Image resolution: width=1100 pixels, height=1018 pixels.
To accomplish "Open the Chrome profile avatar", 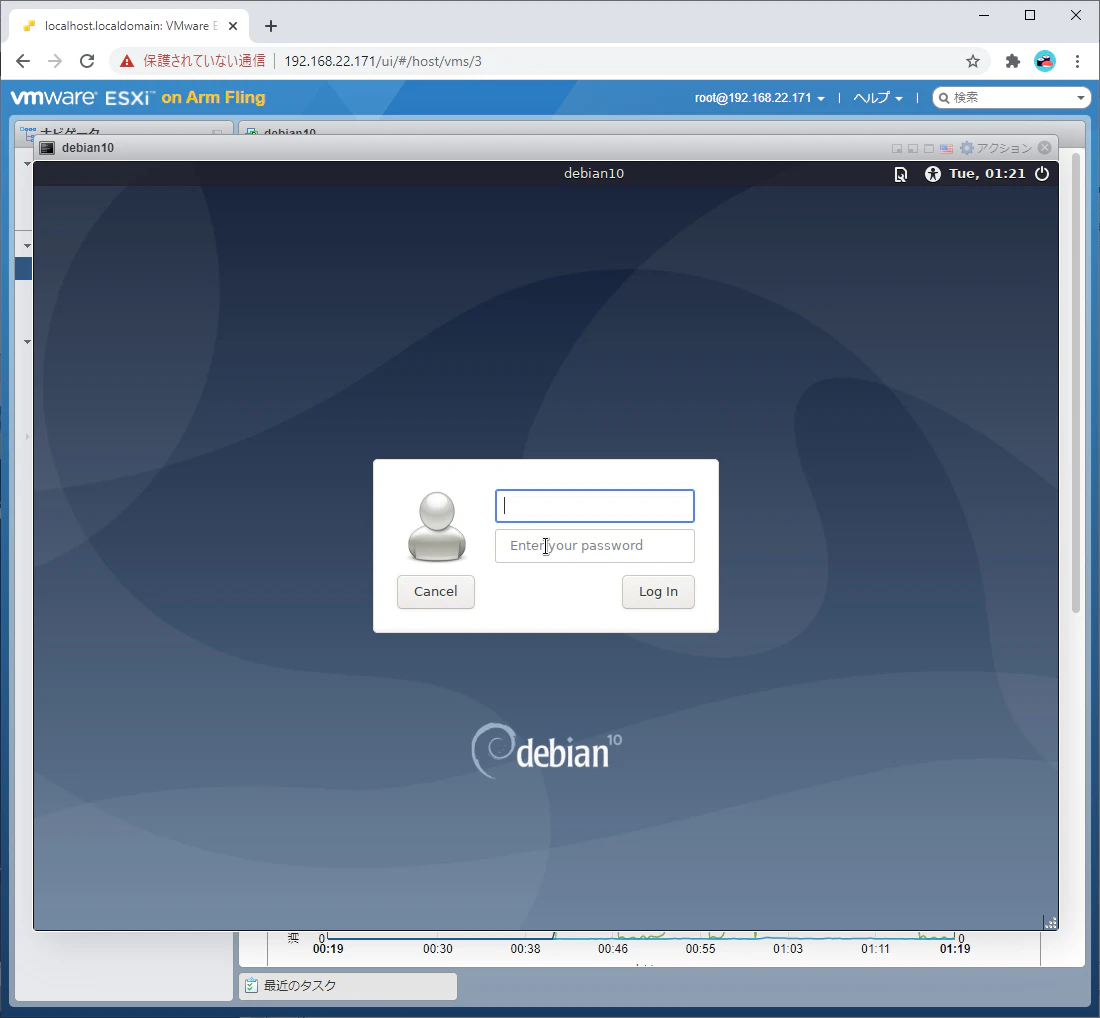I will pyautogui.click(x=1045, y=61).
